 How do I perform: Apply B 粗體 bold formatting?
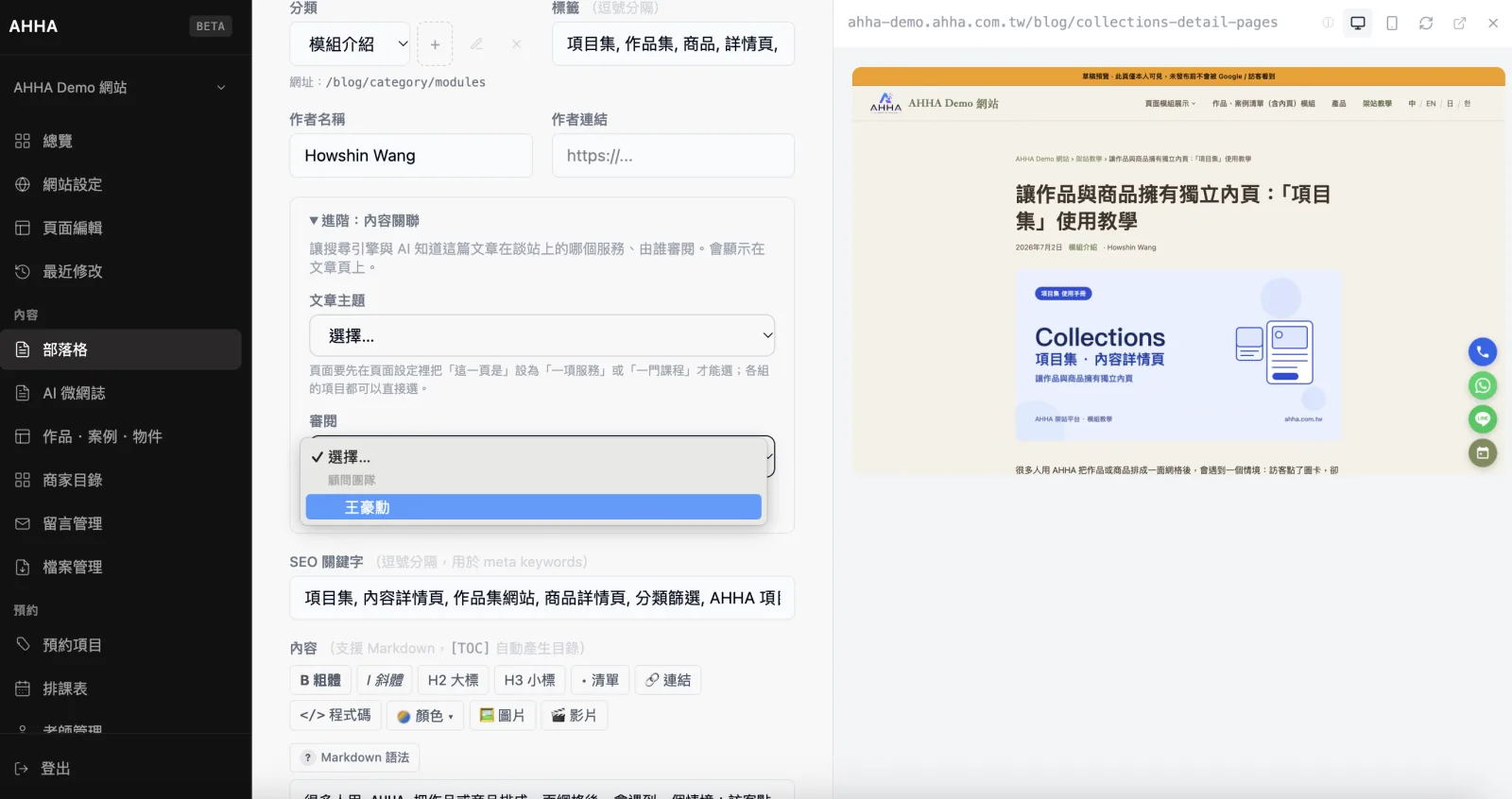click(x=320, y=680)
